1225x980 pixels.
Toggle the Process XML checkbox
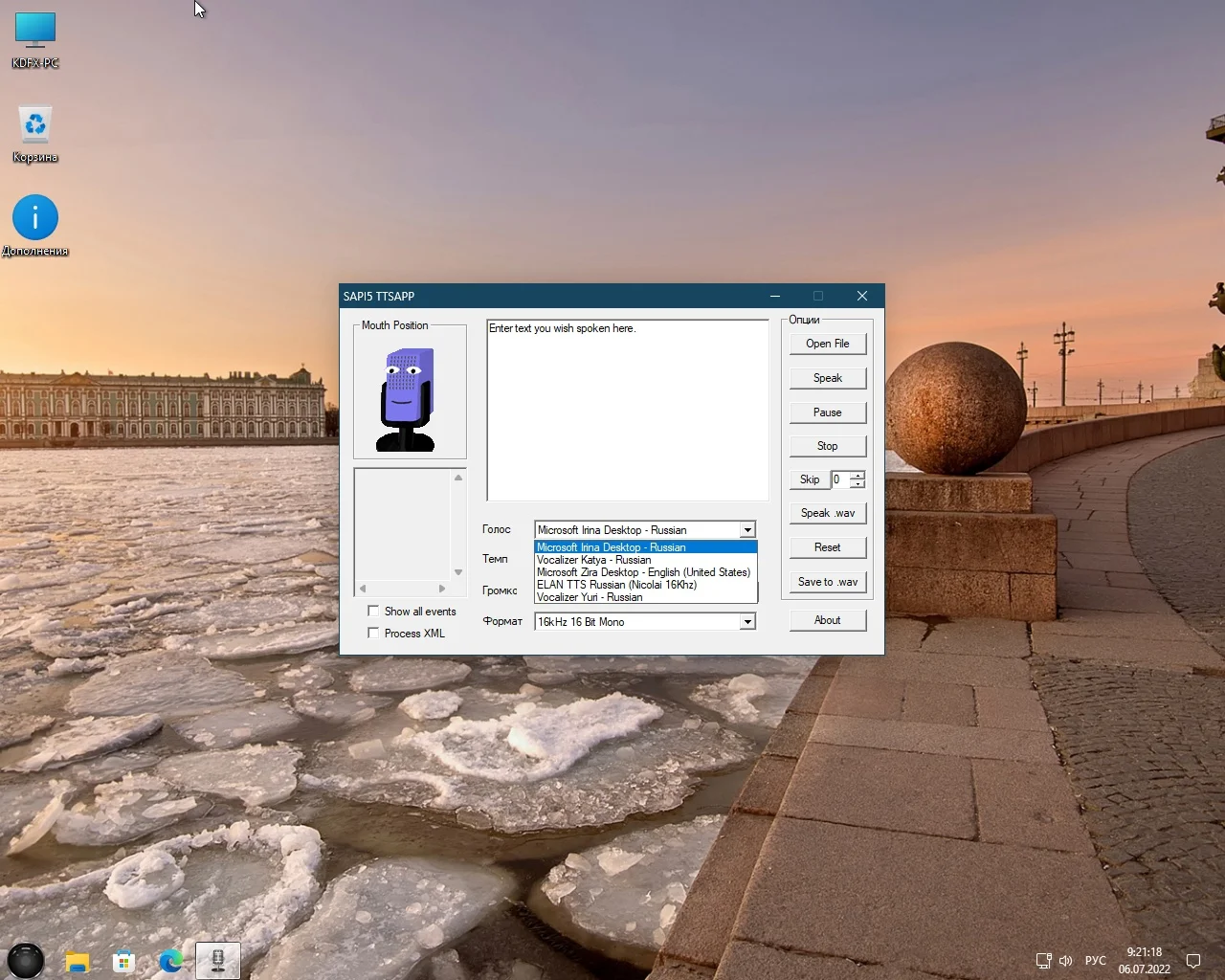373,633
